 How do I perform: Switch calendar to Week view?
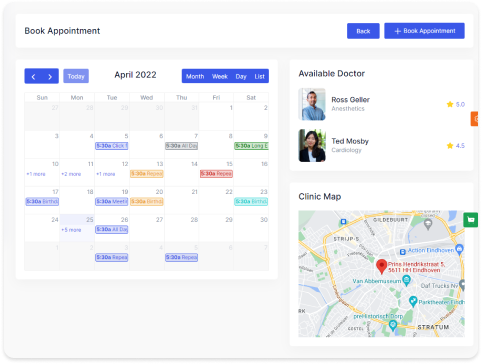click(220, 76)
